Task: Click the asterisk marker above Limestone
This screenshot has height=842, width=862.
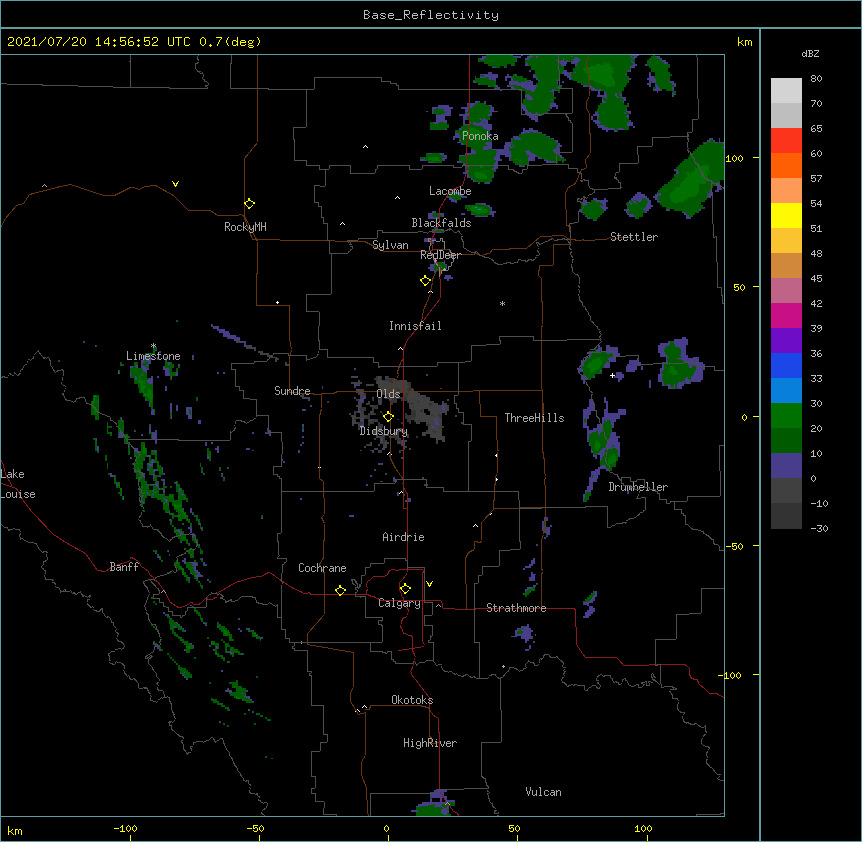Action: coord(153,346)
